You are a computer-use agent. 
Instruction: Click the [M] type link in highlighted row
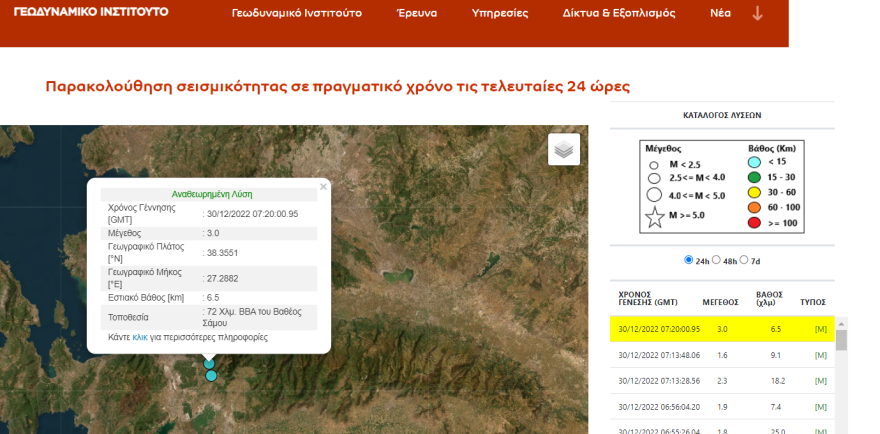point(821,330)
